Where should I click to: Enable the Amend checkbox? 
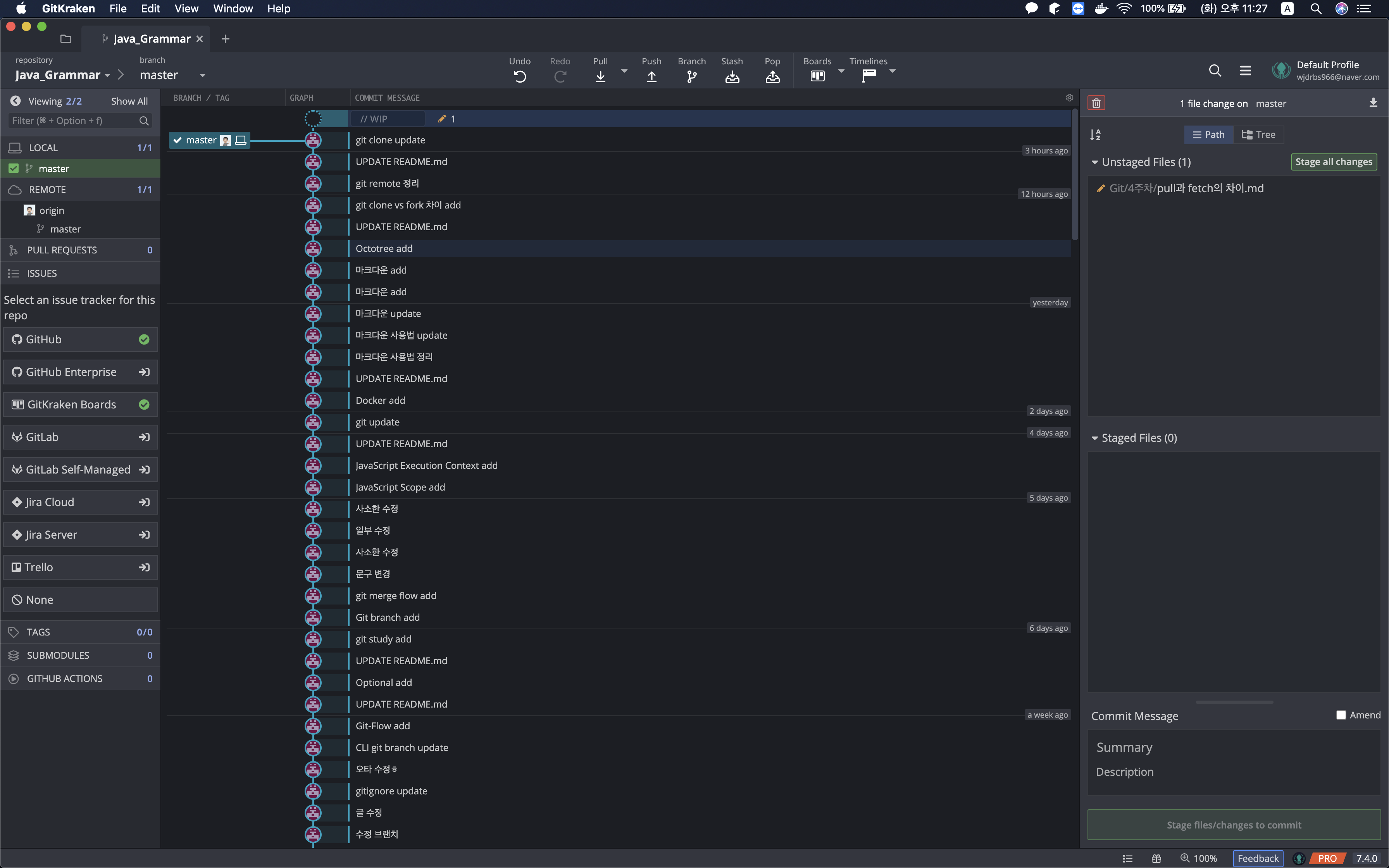1341,715
